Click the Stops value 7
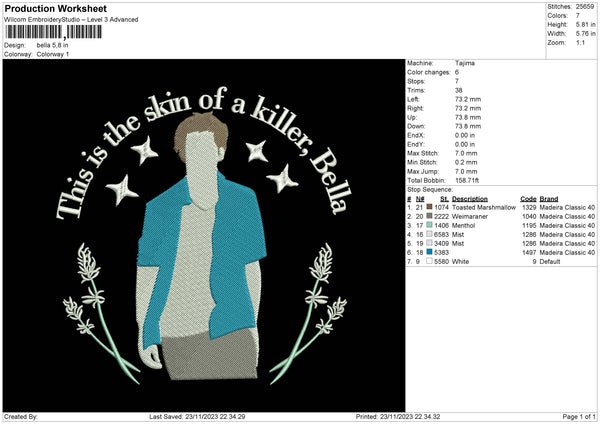Viewport: 600px width, 424px height. click(x=457, y=81)
